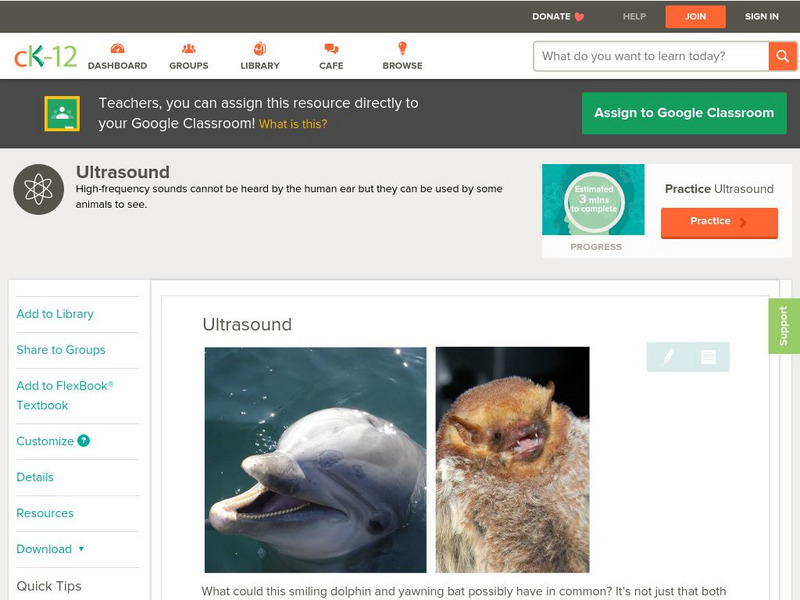Click the DASHBOARD menu label
The width and height of the screenshot is (800, 600).
click(117, 66)
